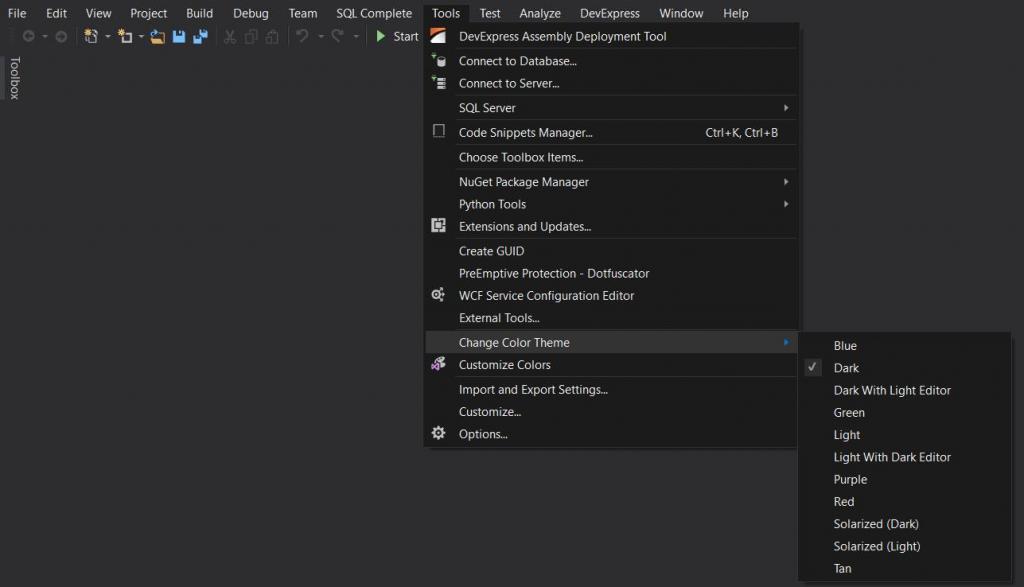Click the Options gear icon in Tools menu

click(x=437, y=433)
